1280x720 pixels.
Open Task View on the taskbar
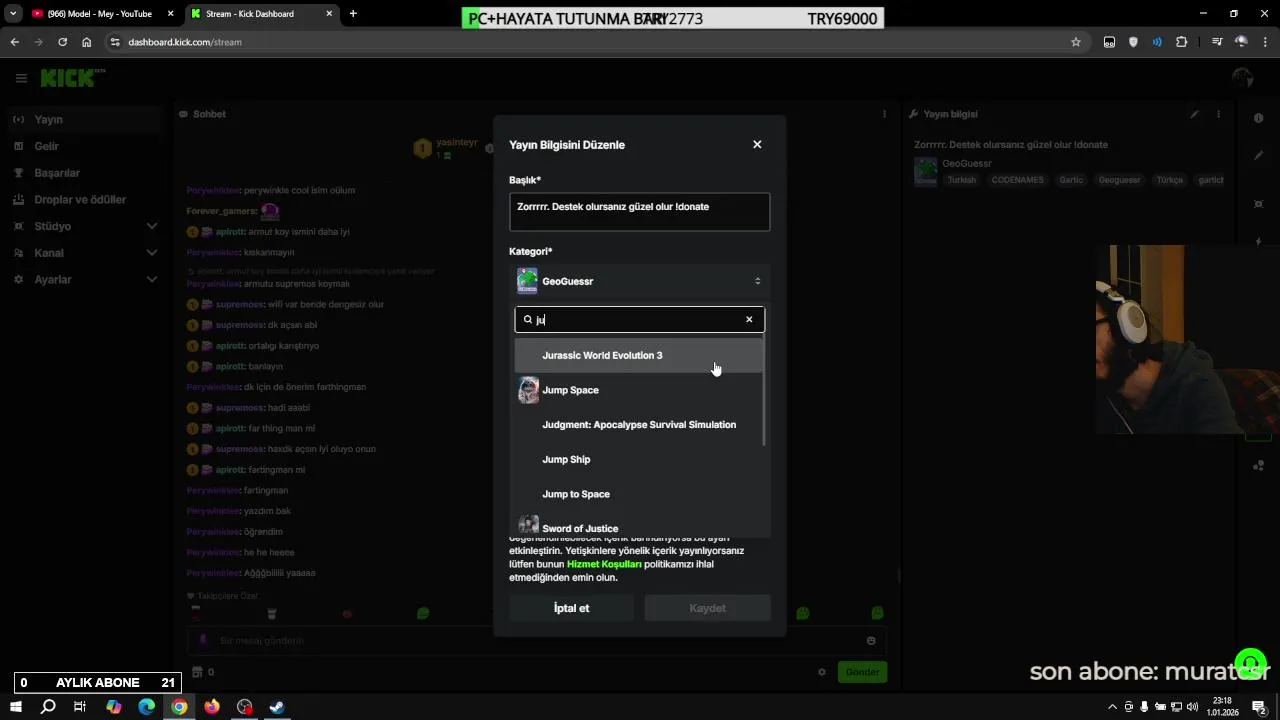[x=80, y=707]
